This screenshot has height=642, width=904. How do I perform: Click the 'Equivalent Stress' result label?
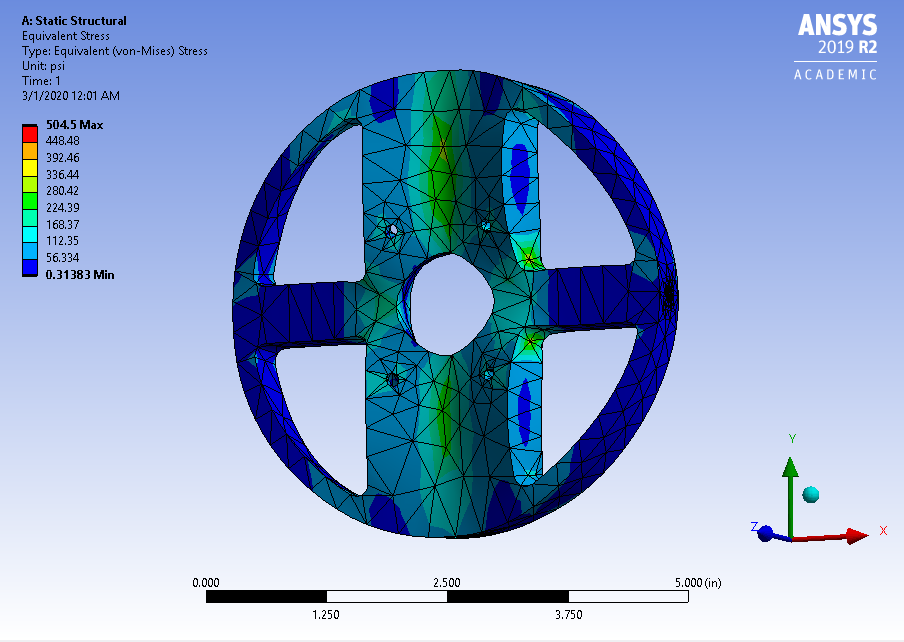click(66, 36)
